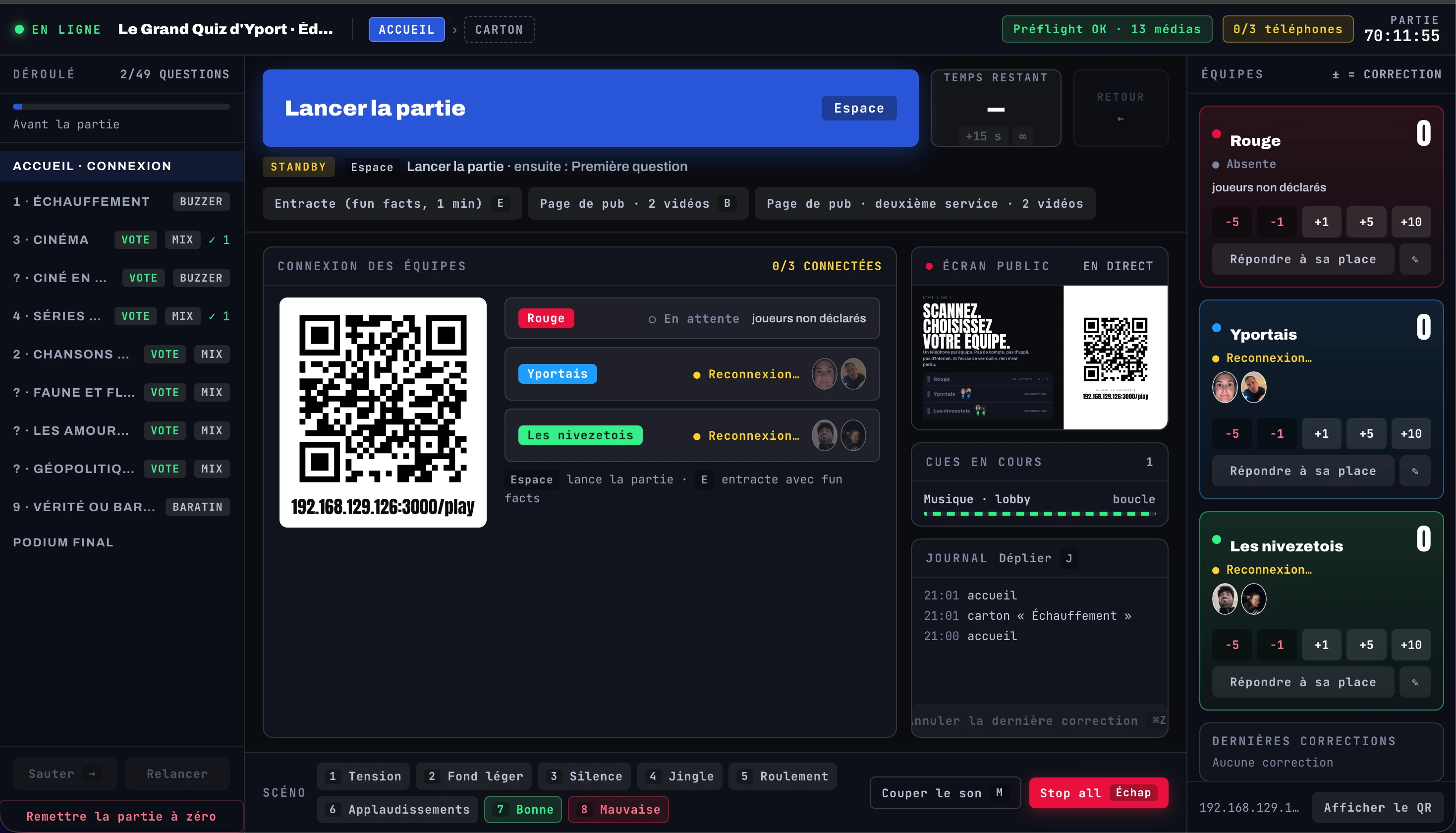
Task: Add 10 points to Les nivezetois
Action: (1411, 645)
